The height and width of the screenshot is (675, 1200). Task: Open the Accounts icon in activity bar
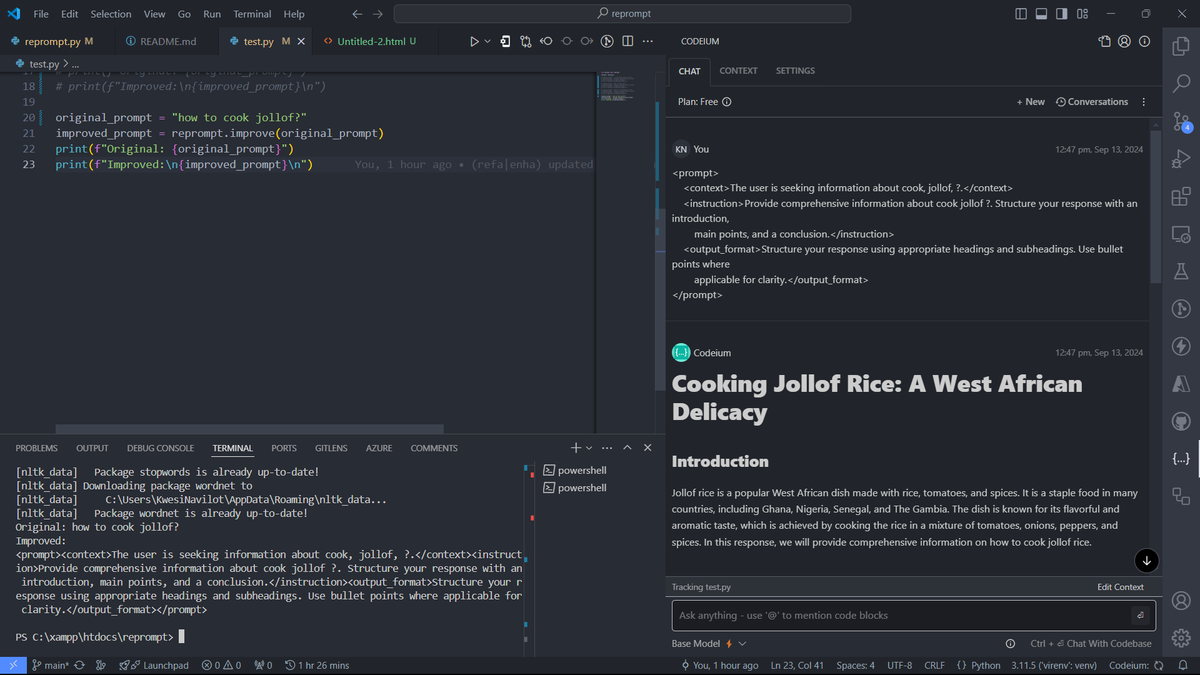pyautogui.click(x=1181, y=601)
